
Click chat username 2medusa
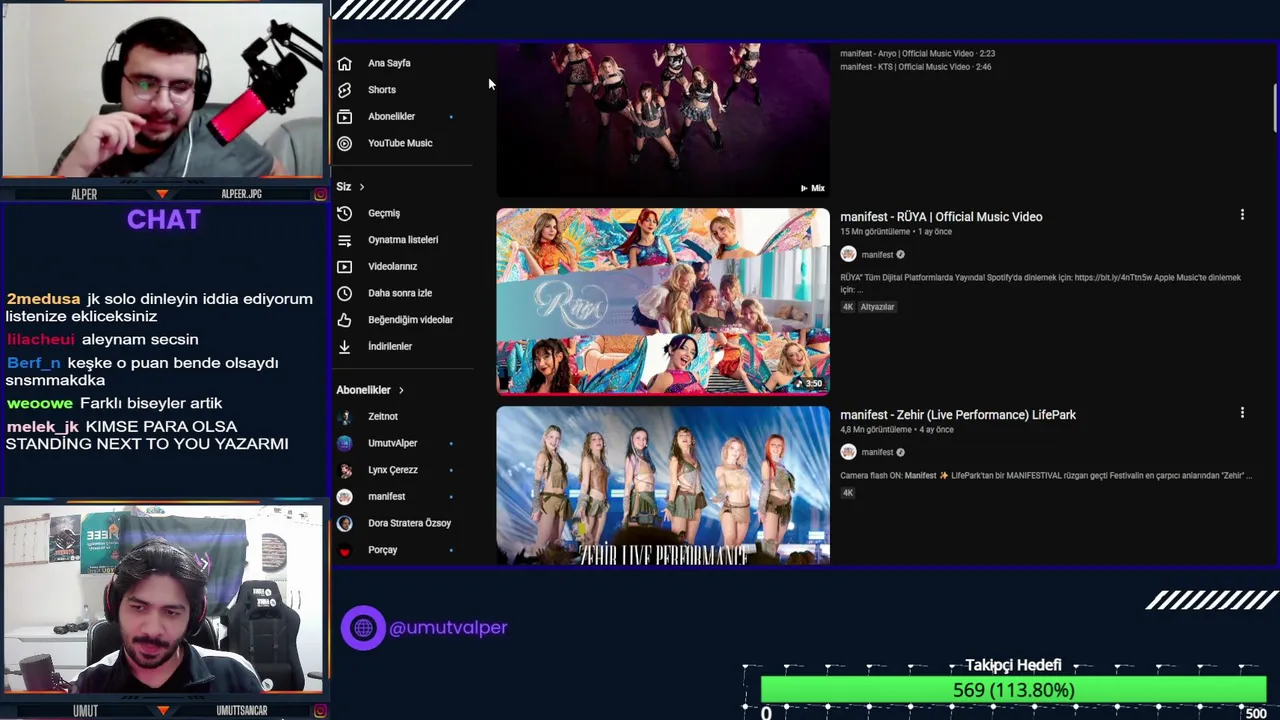coord(43,299)
